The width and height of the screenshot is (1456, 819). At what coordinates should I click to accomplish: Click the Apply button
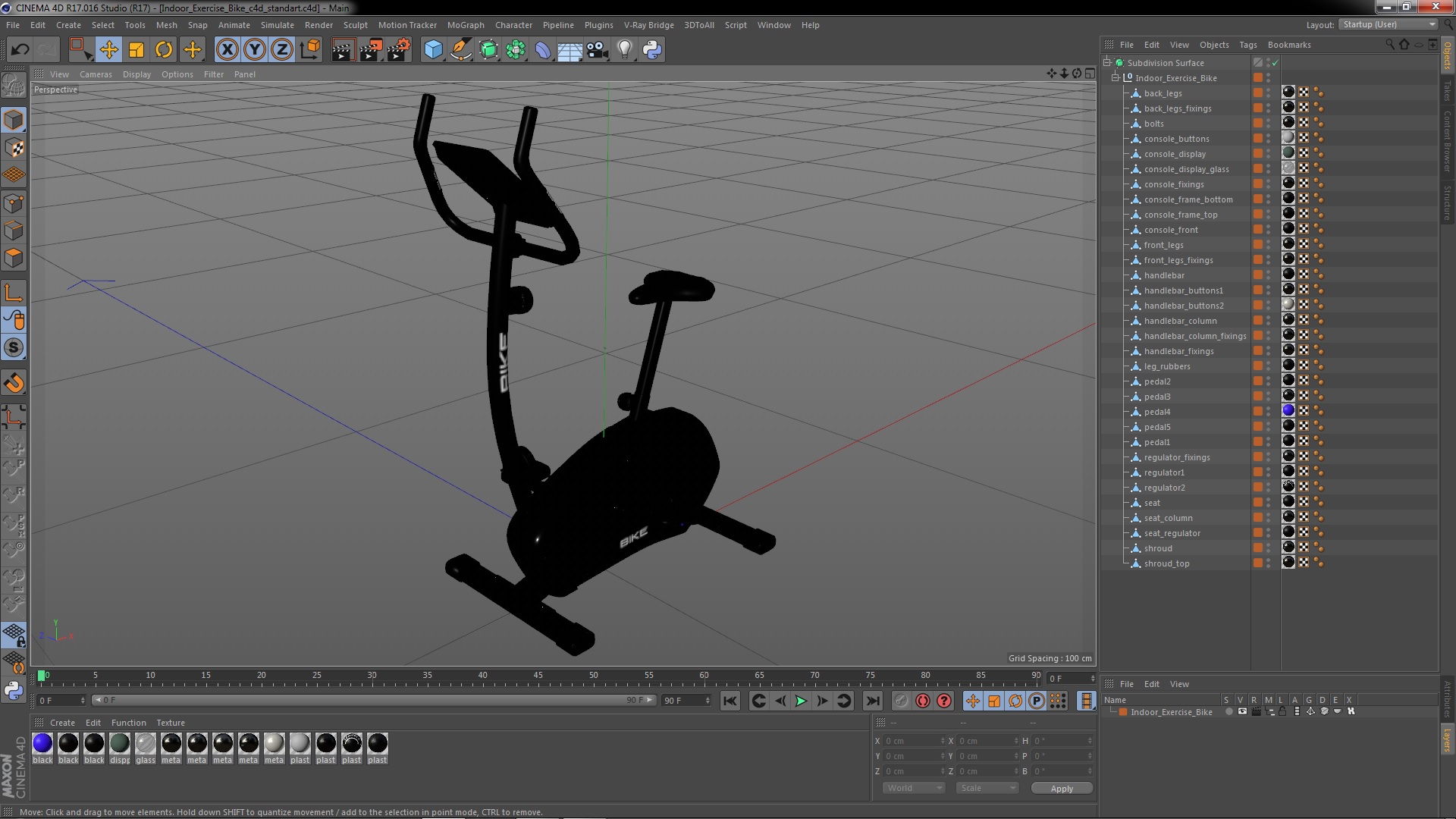click(1062, 789)
